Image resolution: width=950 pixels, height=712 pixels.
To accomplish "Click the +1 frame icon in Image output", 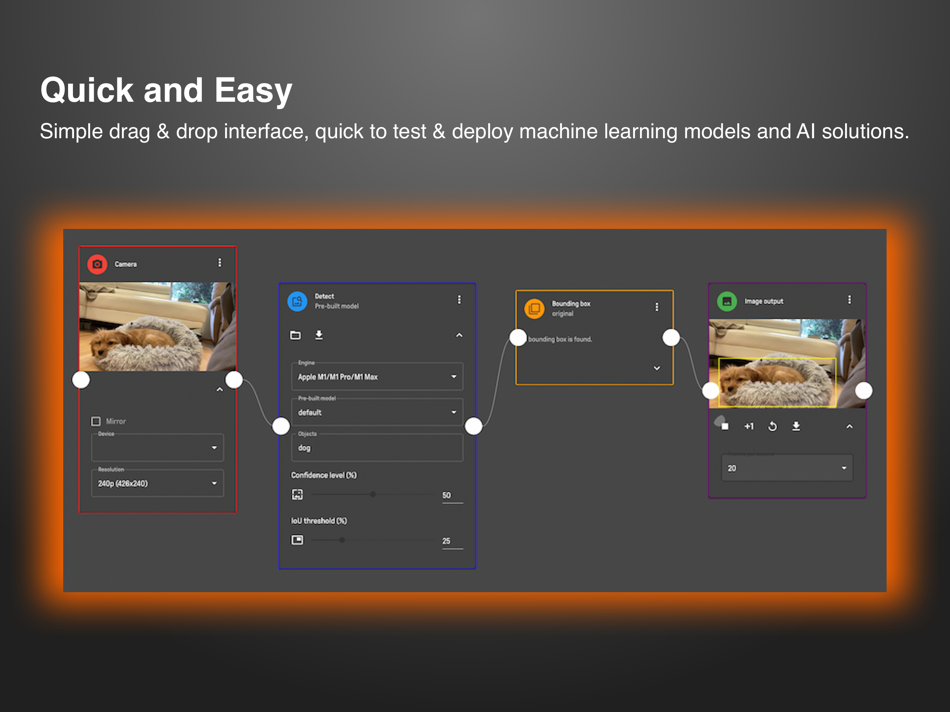I will pyautogui.click(x=749, y=426).
